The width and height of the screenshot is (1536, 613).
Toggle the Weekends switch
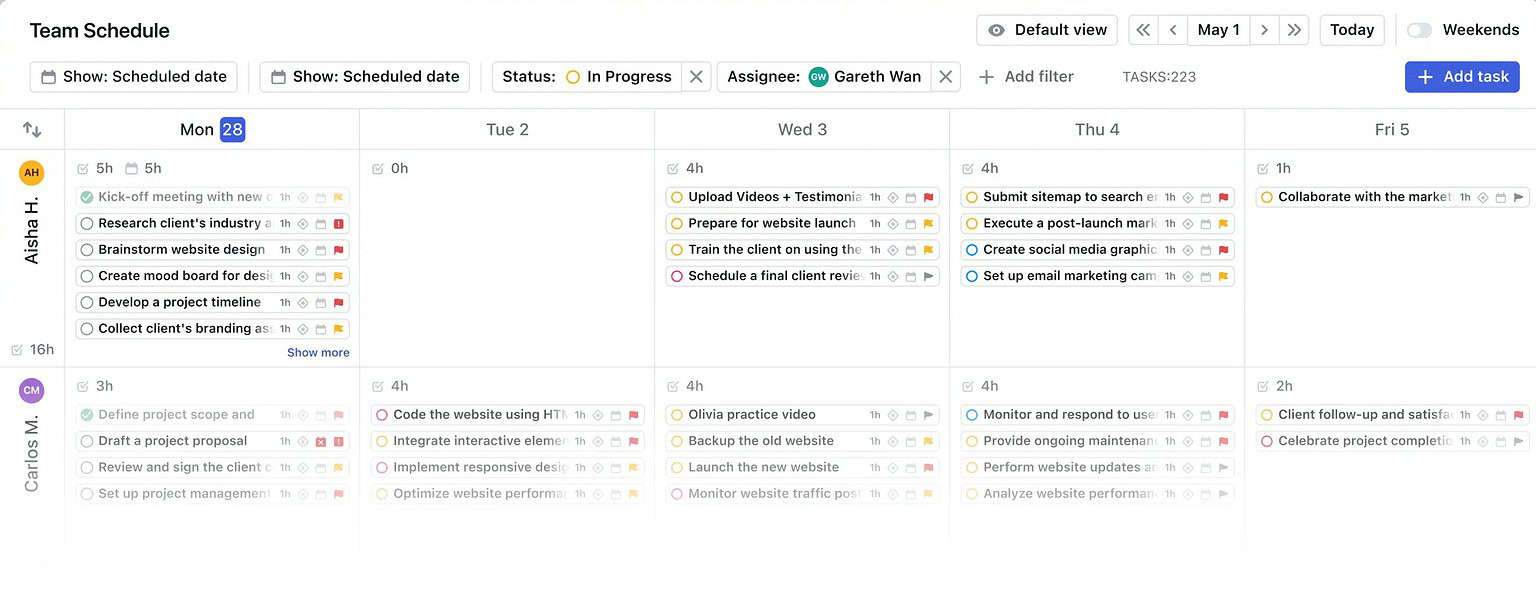(x=1419, y=29)
